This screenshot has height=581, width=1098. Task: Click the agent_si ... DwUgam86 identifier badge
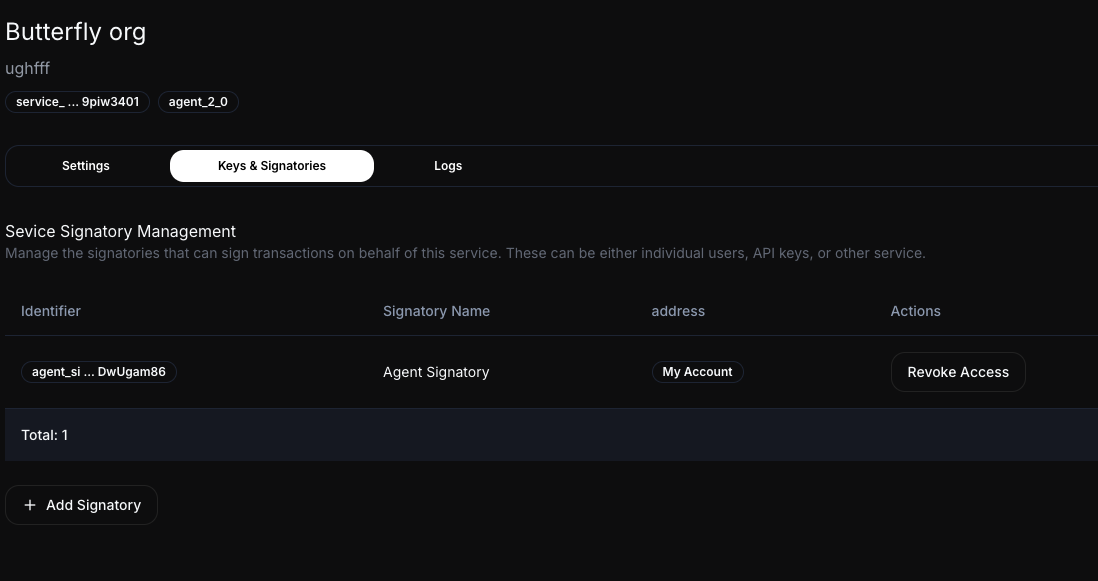99,372
